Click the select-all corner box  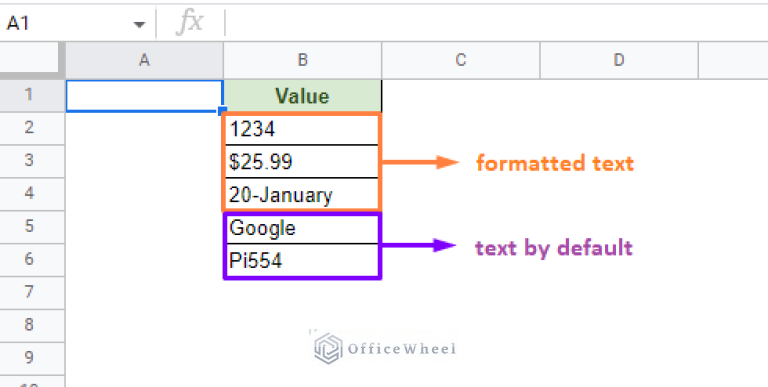pos(32,60)
